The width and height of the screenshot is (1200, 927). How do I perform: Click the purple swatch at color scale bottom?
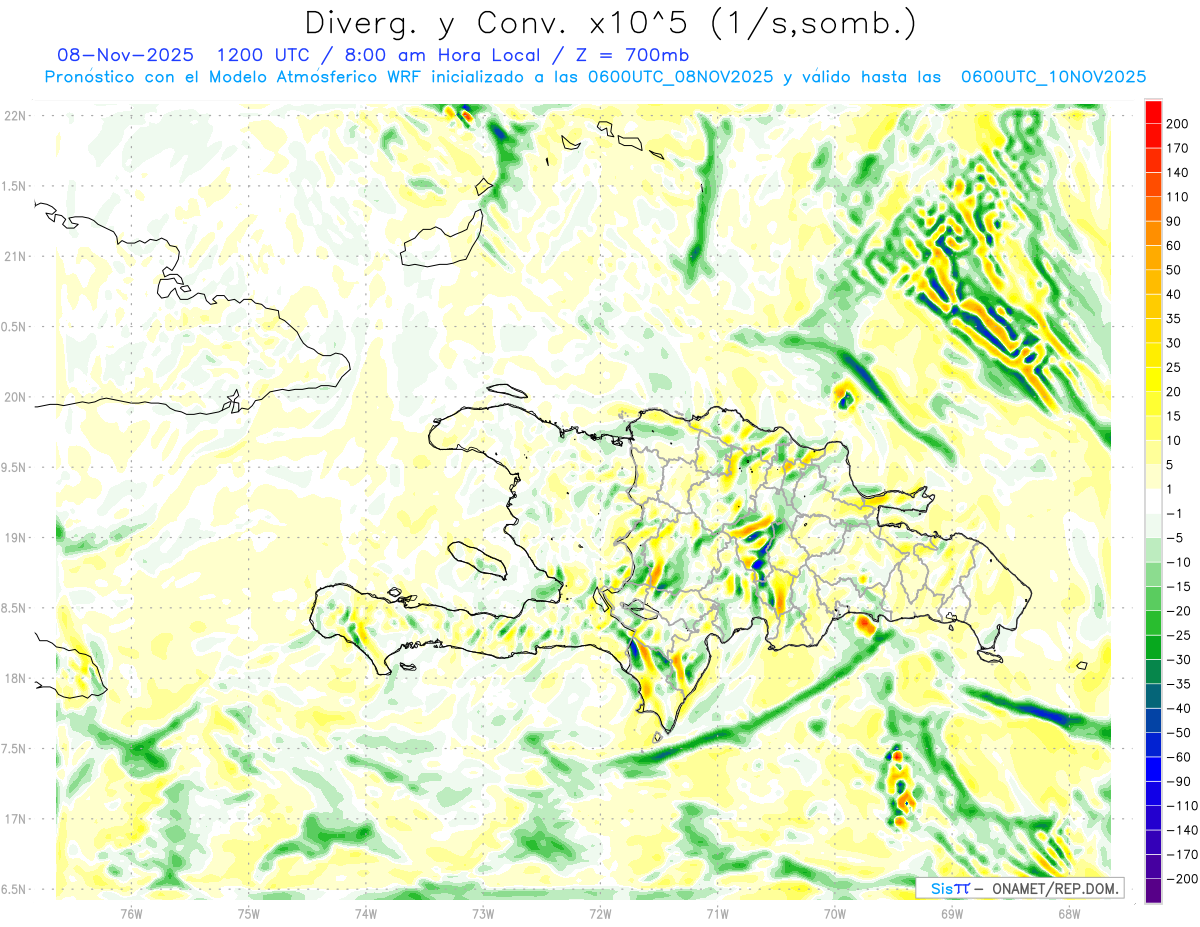(x=1153, y=891)
